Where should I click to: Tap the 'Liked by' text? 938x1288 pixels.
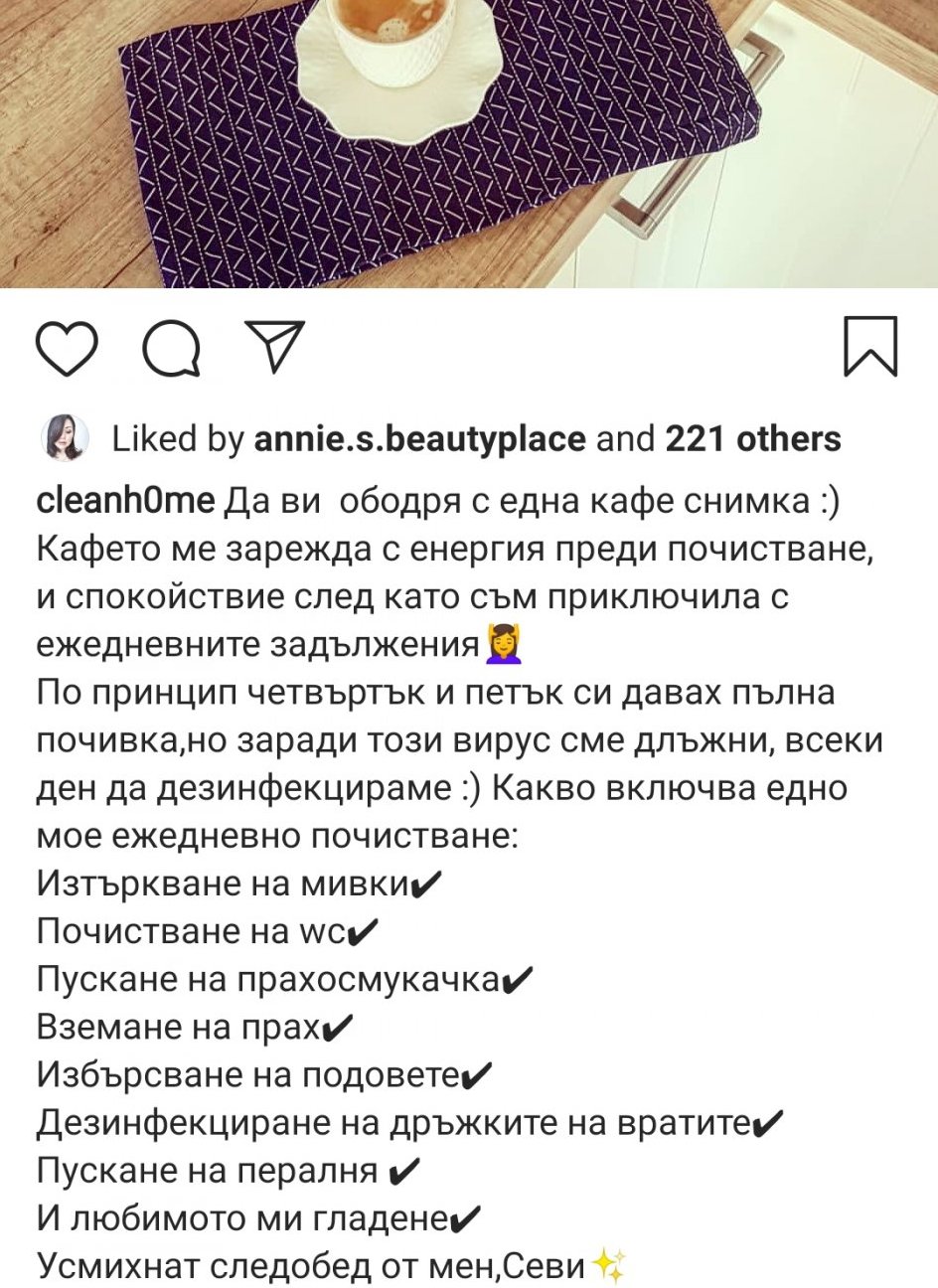click(x=178, y=439)
